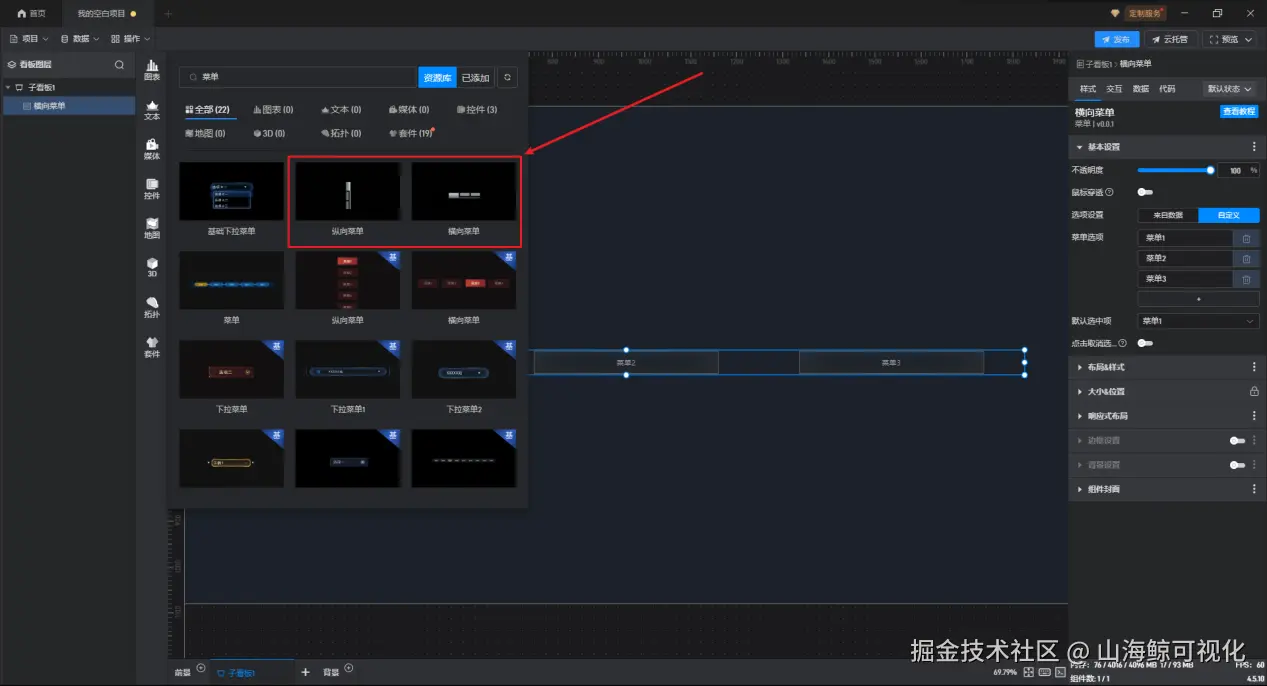The height and width of the screenshot is (686, 1267).
Task: Click the console icon in status bar
Action: [x=1060, y=672]
